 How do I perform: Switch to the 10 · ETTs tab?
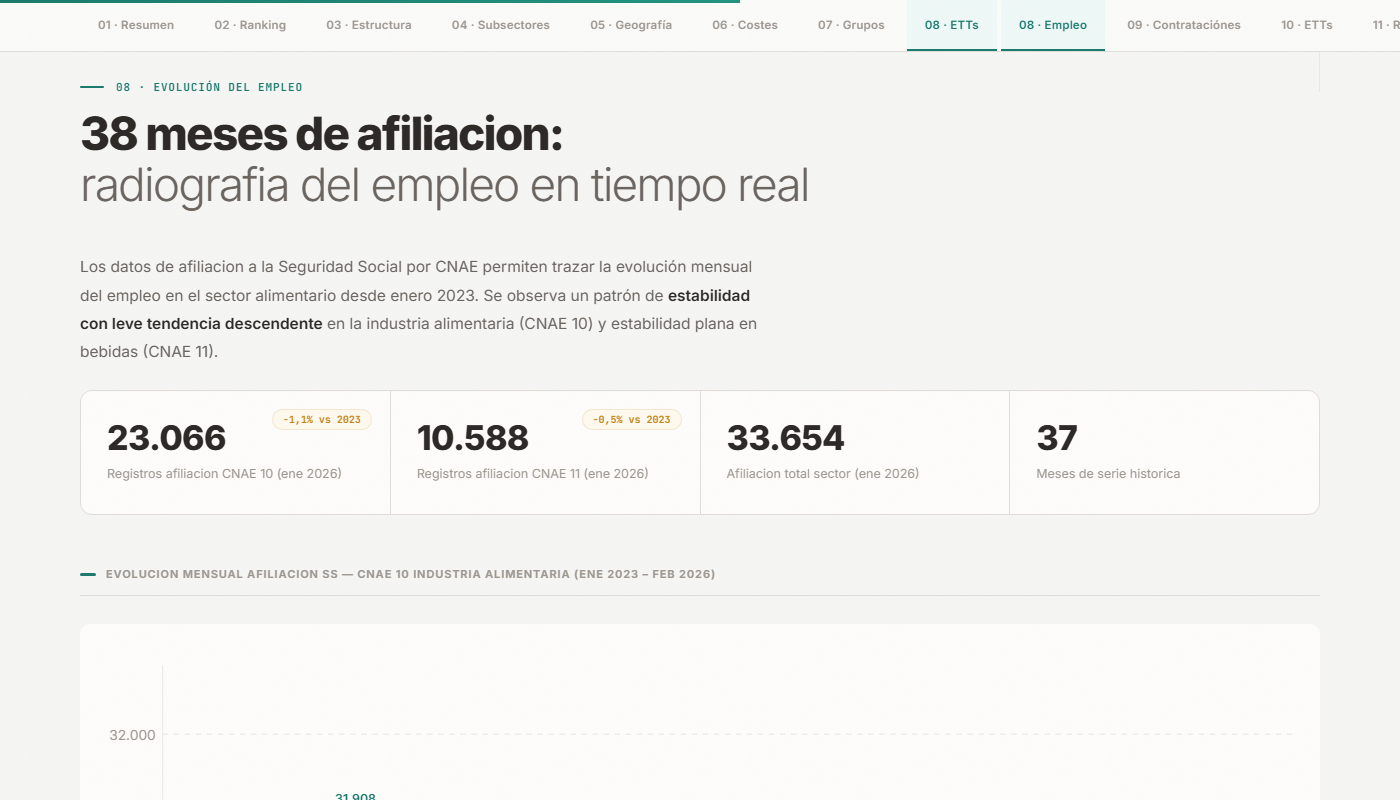pyautogui.click(x=1307, y=25)
